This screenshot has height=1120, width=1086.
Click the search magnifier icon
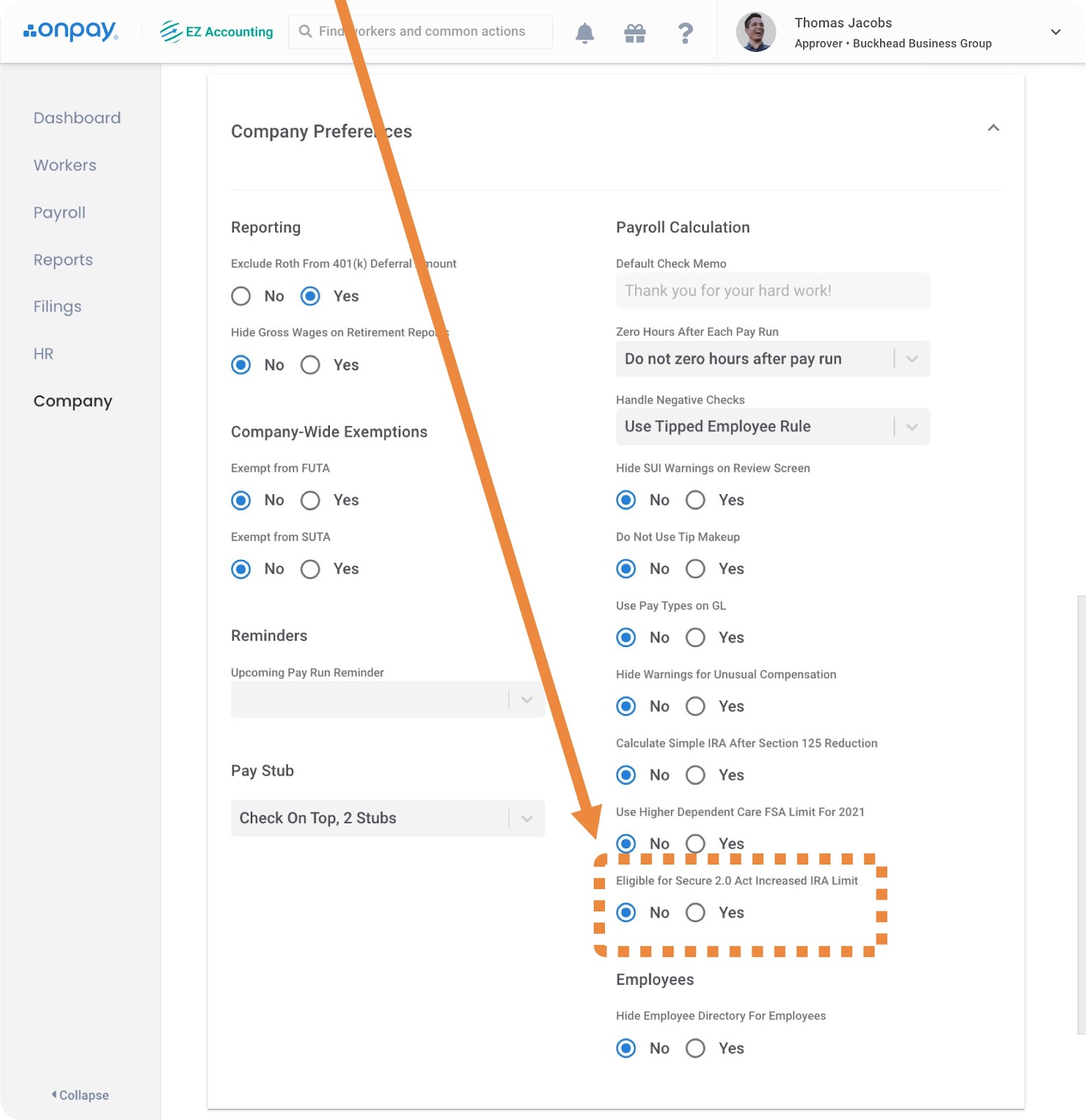pos(305,31)
